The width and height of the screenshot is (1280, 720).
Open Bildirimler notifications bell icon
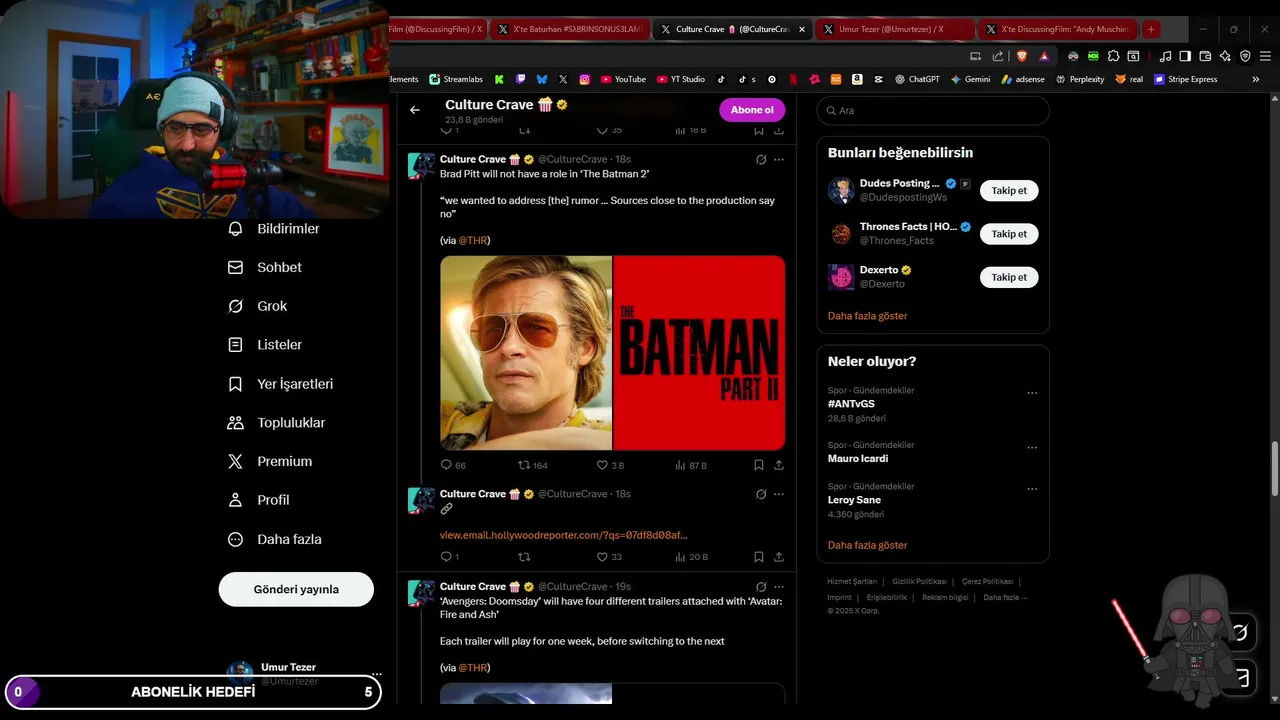[236, 229]
